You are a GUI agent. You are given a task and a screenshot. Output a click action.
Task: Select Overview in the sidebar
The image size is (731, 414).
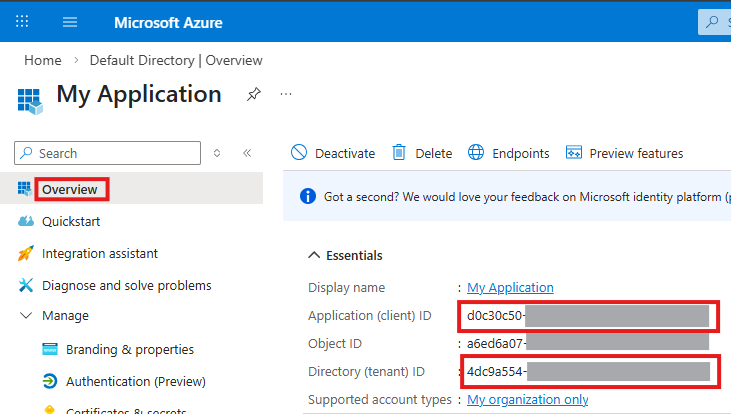[x=70, y=189]
